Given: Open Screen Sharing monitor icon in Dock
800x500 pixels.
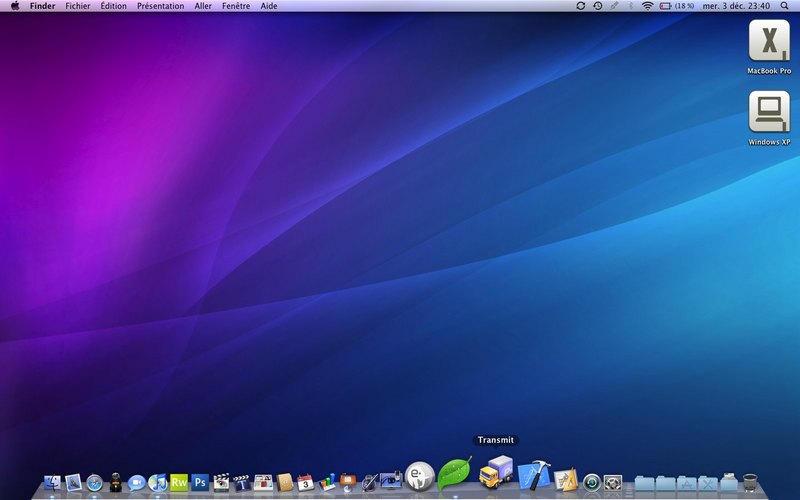Looking at the screenshot, I should pyautogui.click(x=391, y=481).
